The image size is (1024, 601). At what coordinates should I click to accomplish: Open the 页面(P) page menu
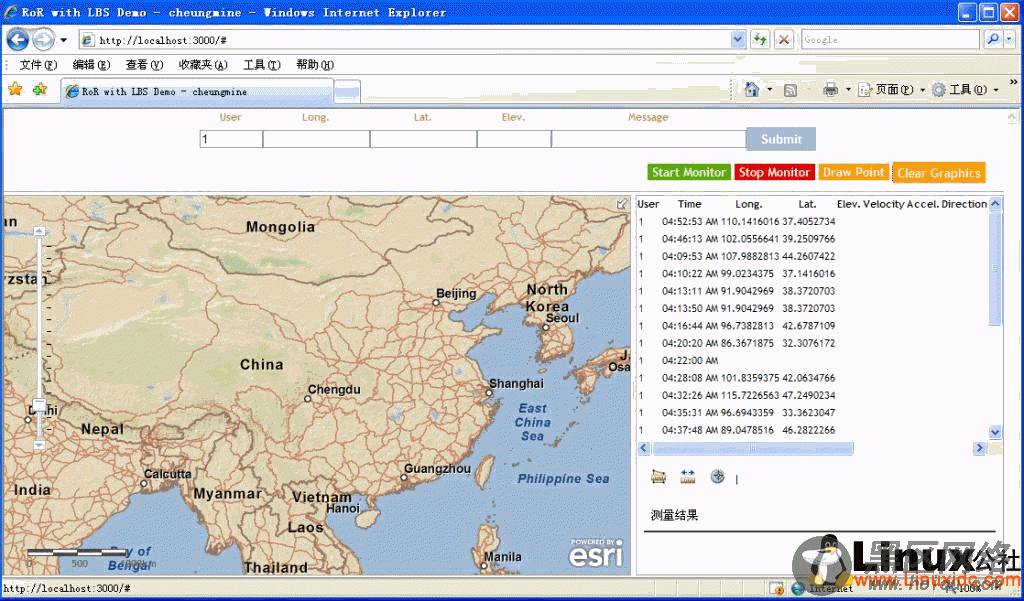891,89
